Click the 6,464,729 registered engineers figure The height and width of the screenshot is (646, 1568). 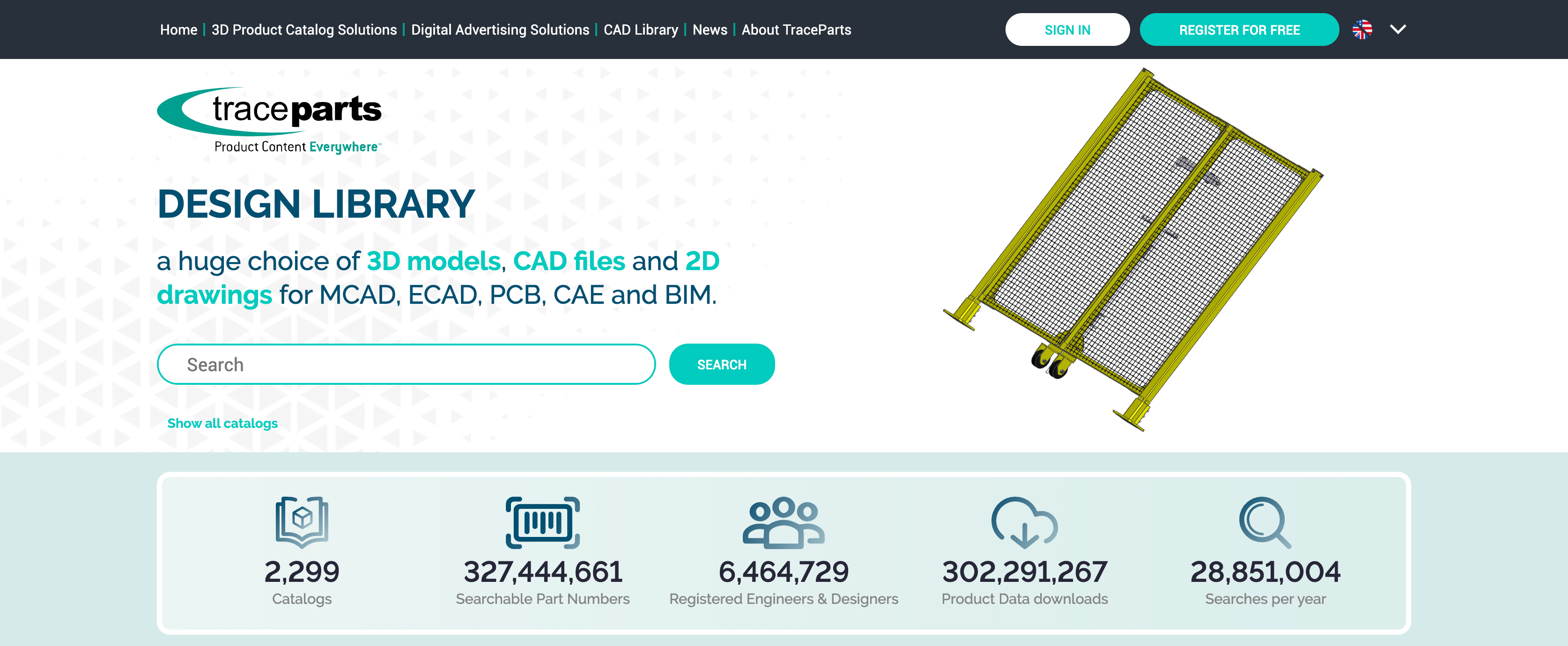point(784,572)
